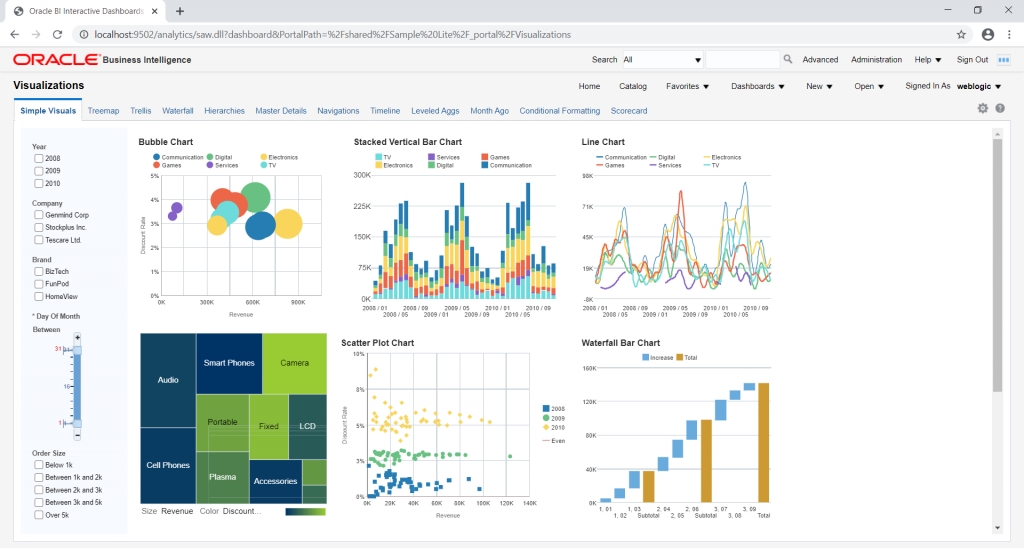Open the Dashboards dropdown menu

point(758,86)
